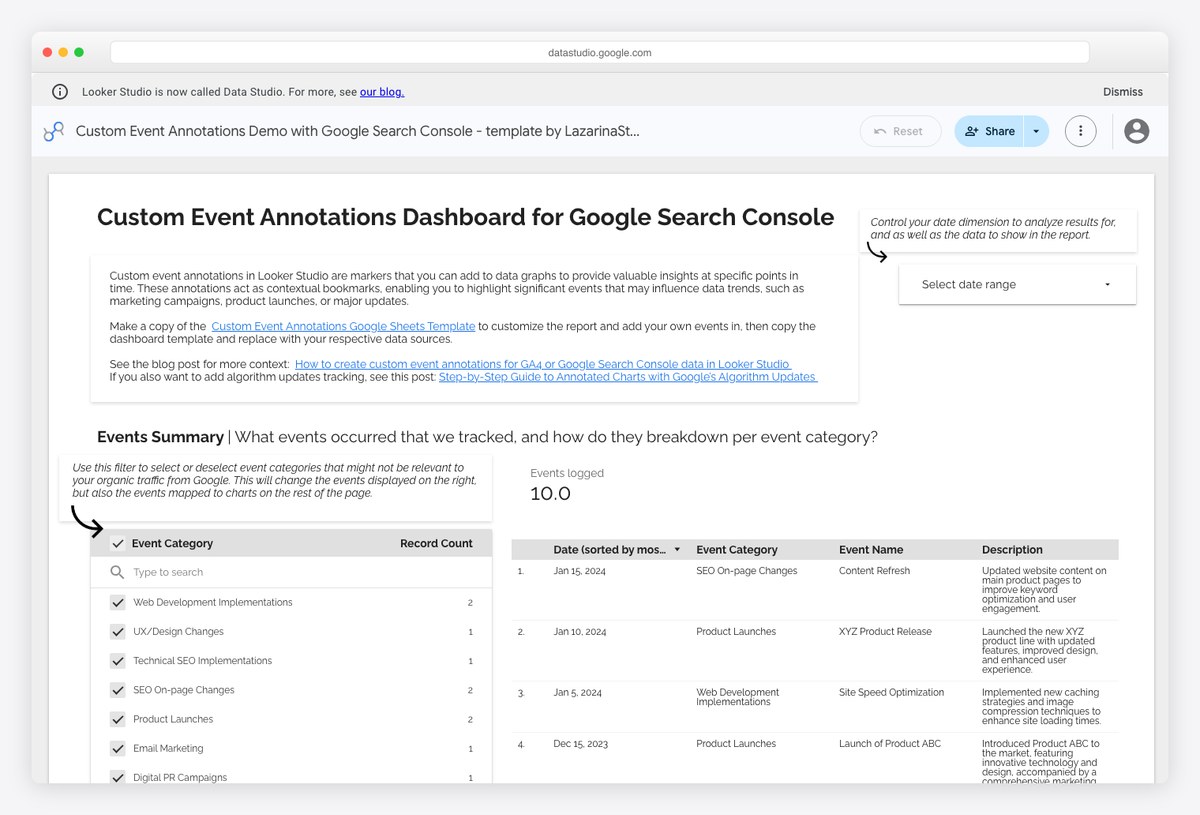Uncheck Digital PR Campaigns category
The image size is (1200, 815).
[118, 777]
